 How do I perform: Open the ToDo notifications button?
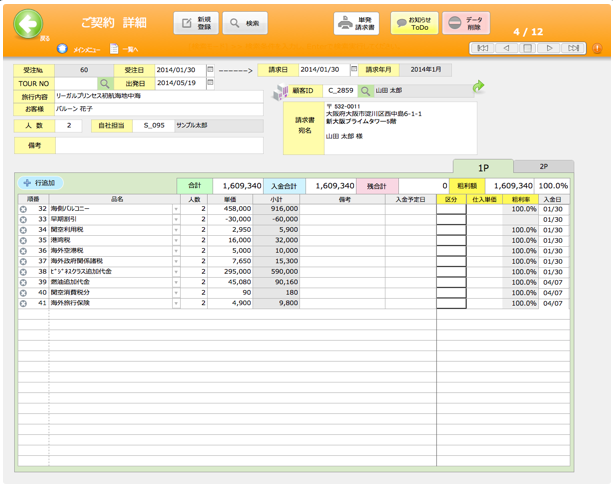tap(414, 23)
